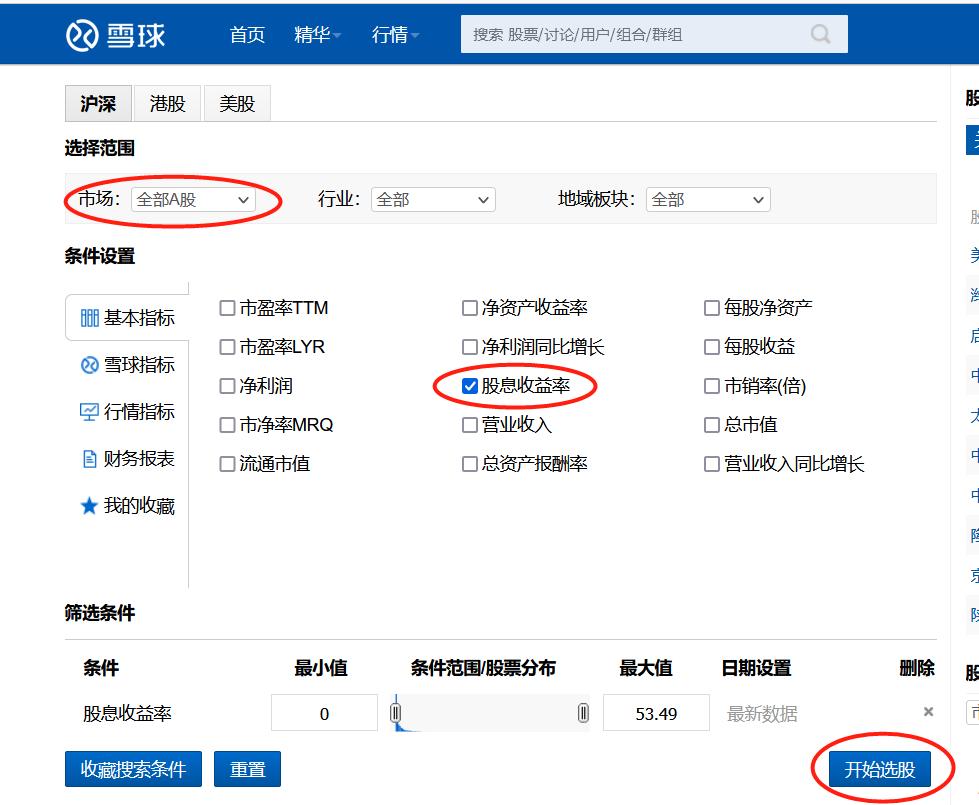Check the 净资产收益率 option
This screenshot has height=805, width=979.
tap(468, 308)
